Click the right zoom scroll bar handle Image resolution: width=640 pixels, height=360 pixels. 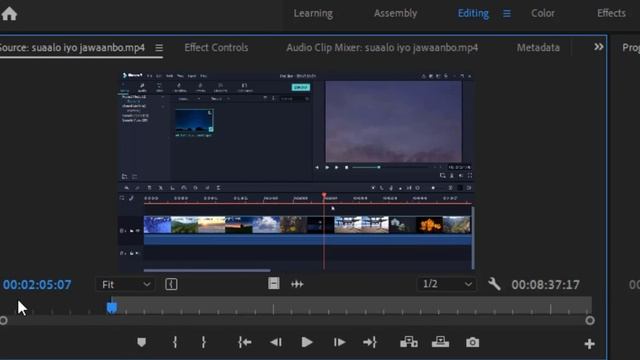589,320
